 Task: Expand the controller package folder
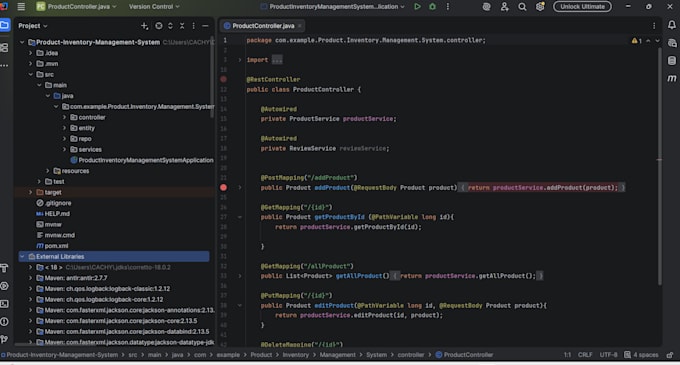click(64, 117)
